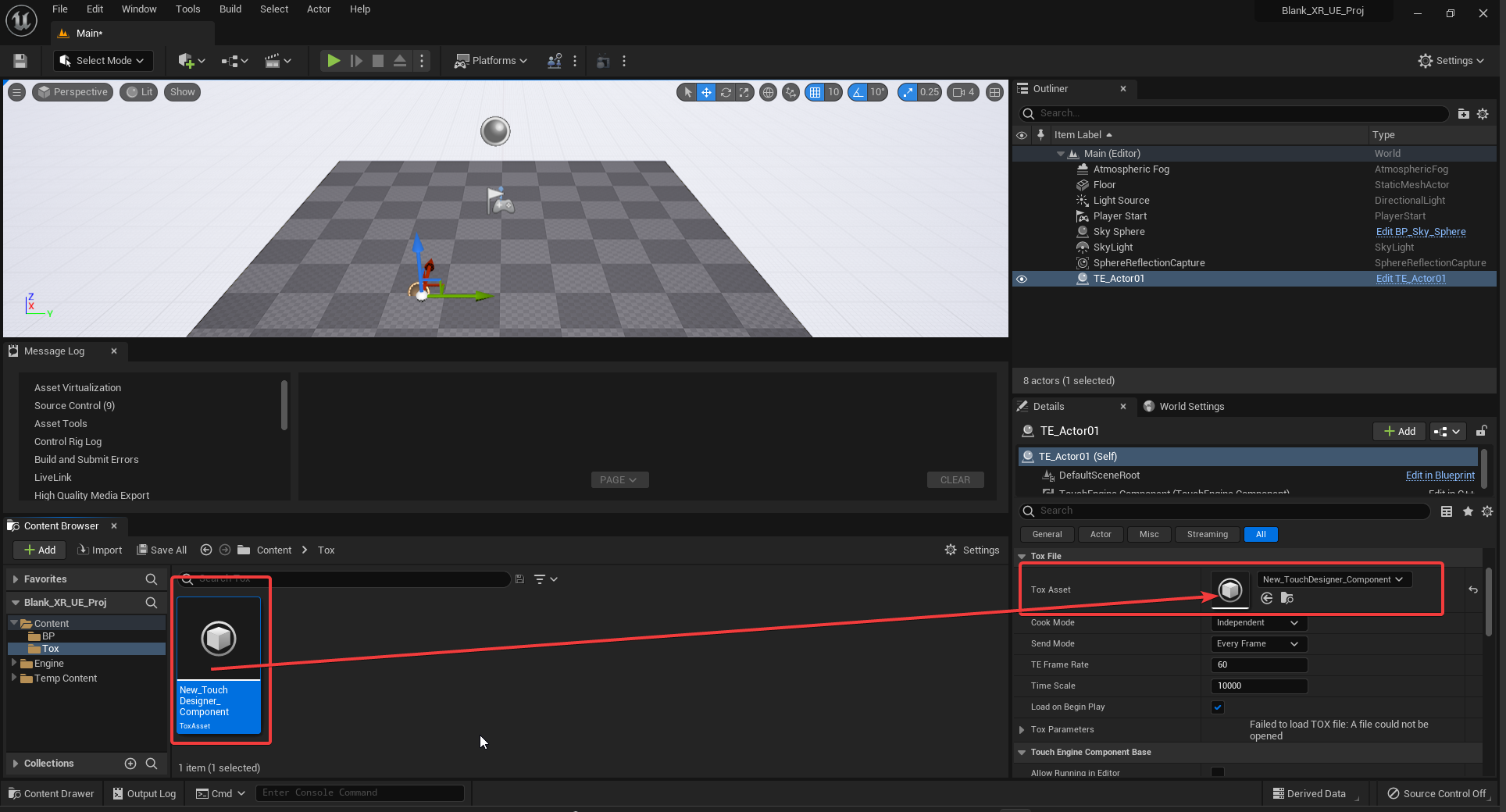Click the surface snapping icon
The height and width of the screenshot is (812, 1506).
click(791, 92)
